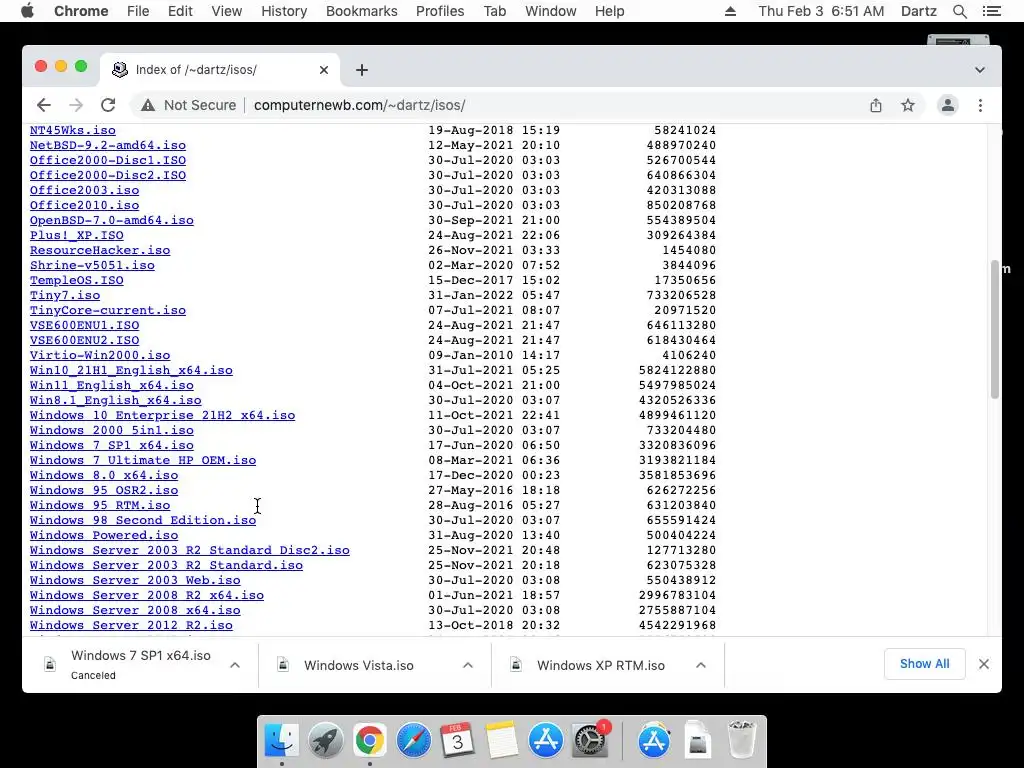Reload the current page
This screenshot has height=768, width=1024.
click(x=108, y=105)
